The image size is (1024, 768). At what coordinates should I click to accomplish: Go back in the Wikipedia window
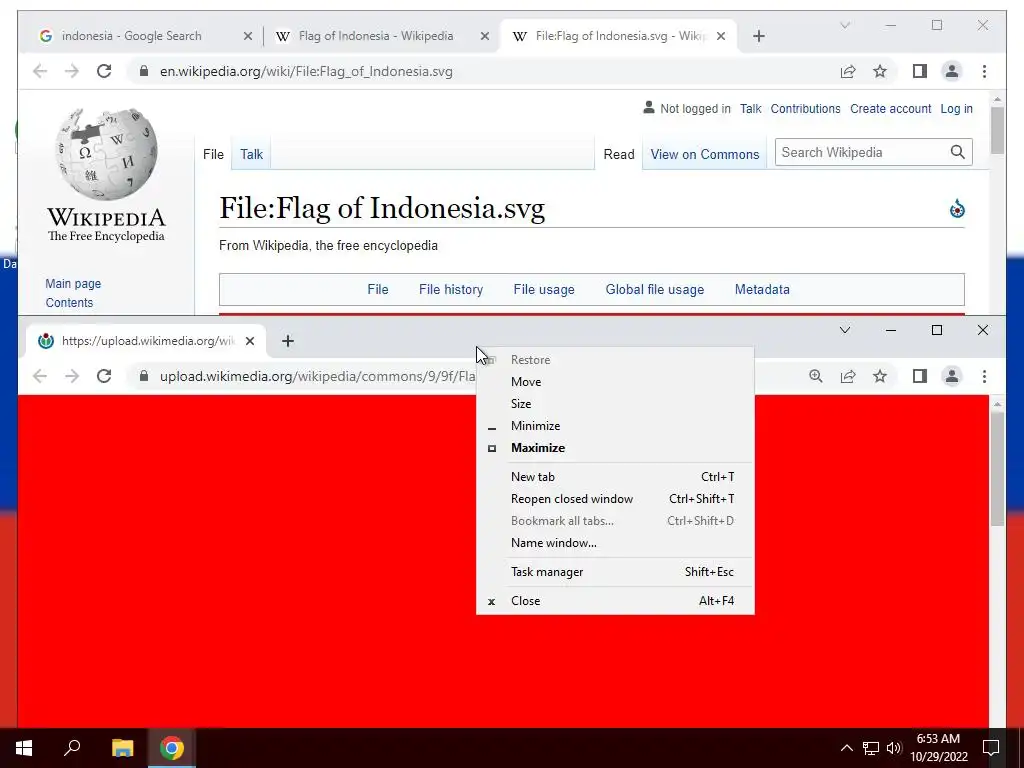[x=40, y=71]
